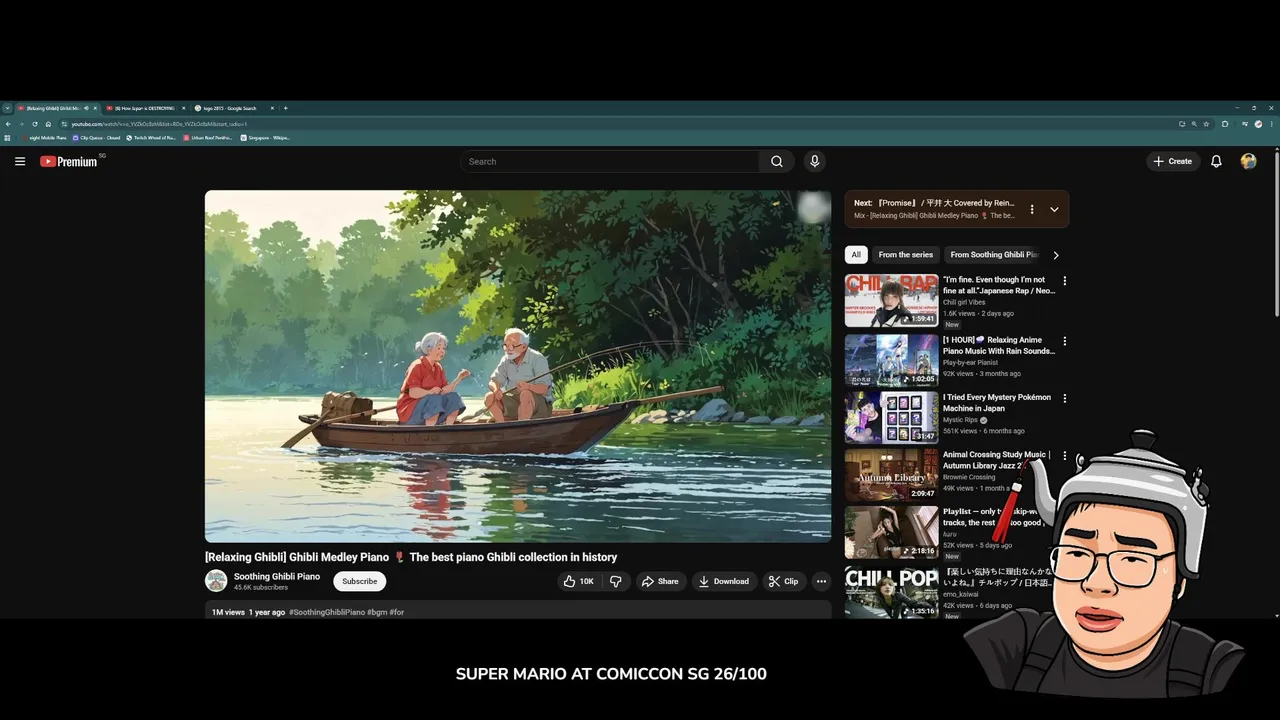Open the Soothing Ghibli Piano channel name

(x=277, y=576)
